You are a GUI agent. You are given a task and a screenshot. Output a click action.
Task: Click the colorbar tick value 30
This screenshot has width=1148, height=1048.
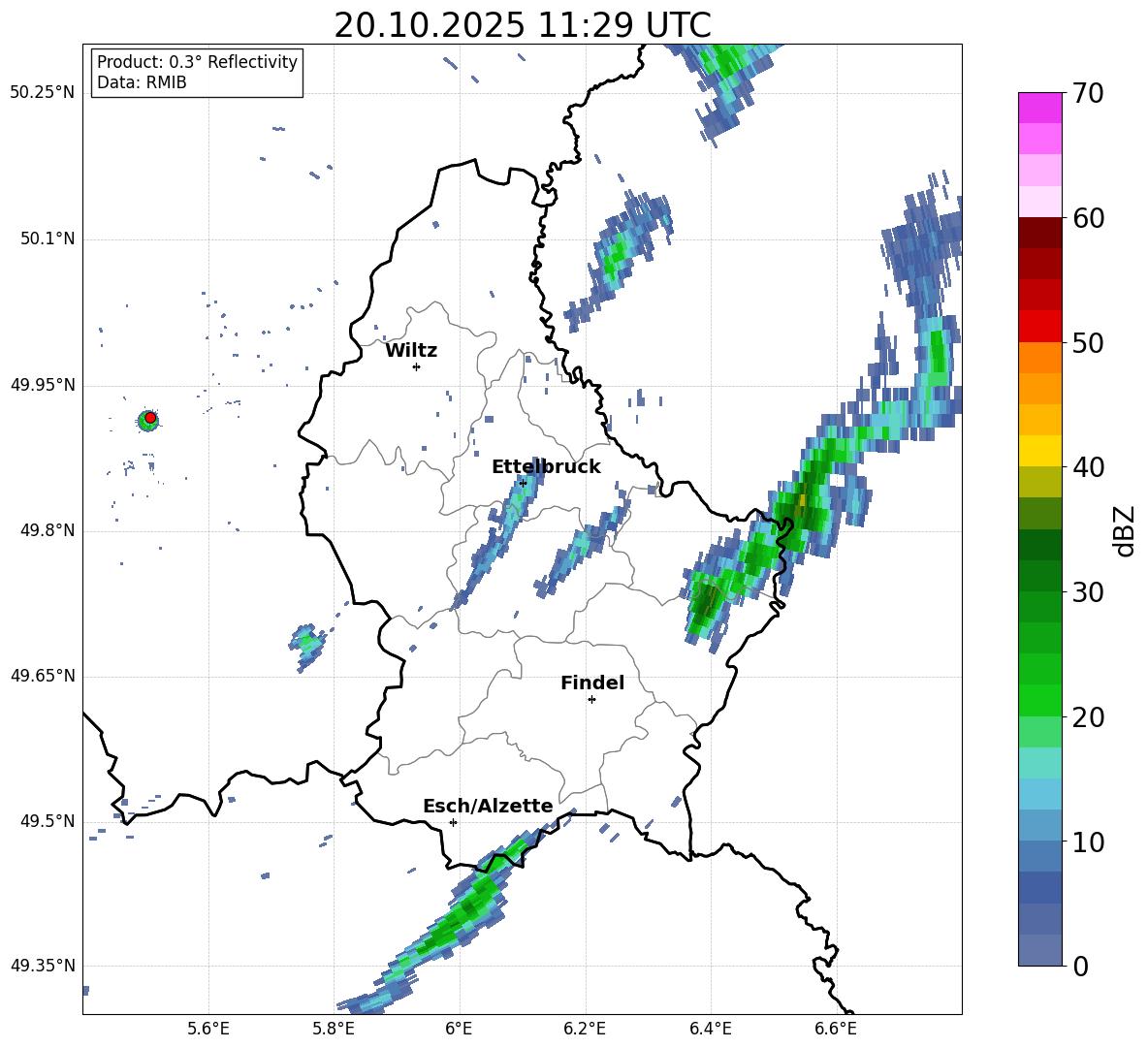[x=1088, y=592]
